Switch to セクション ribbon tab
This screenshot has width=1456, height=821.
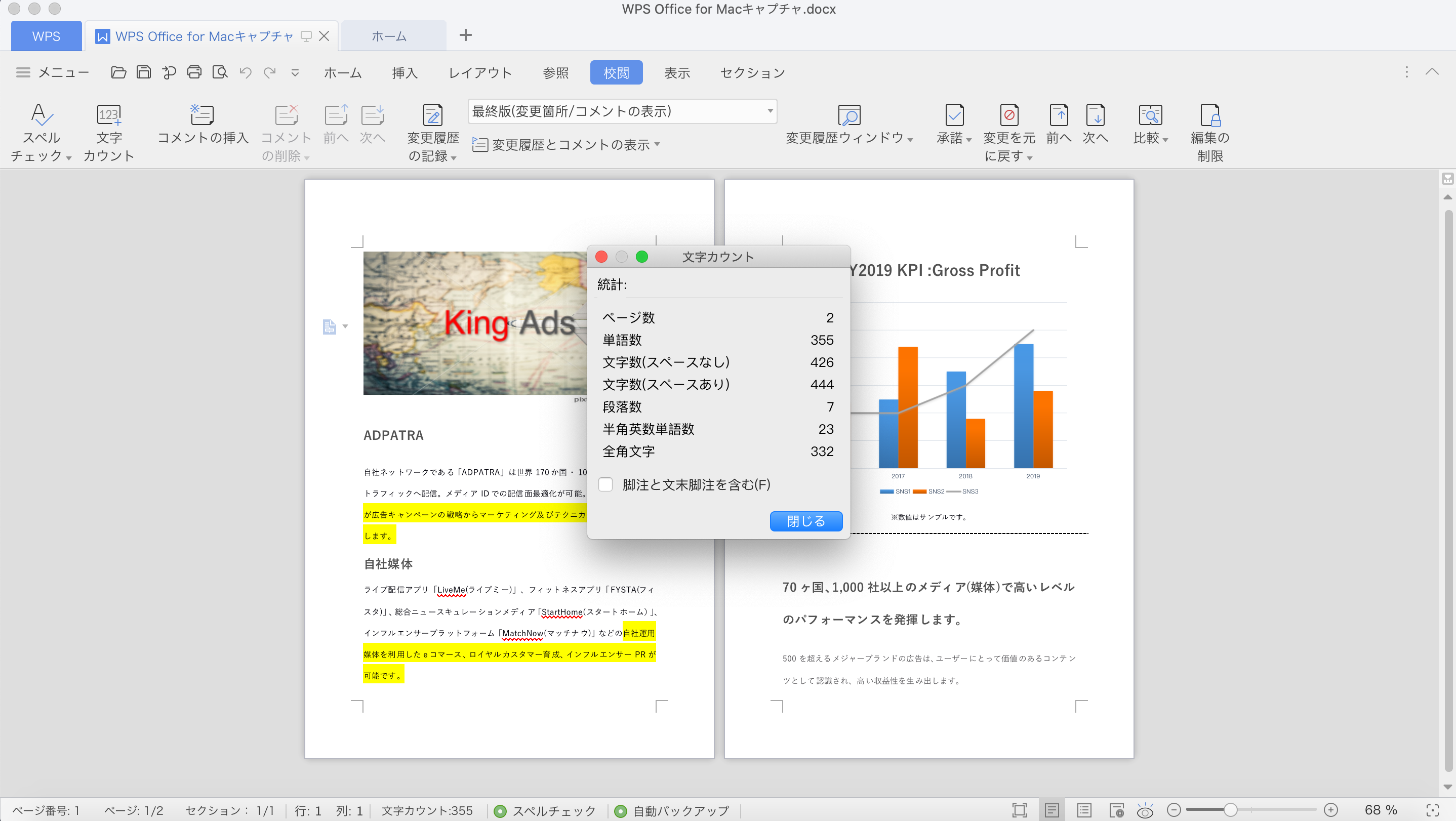click(x=752, y=73)
